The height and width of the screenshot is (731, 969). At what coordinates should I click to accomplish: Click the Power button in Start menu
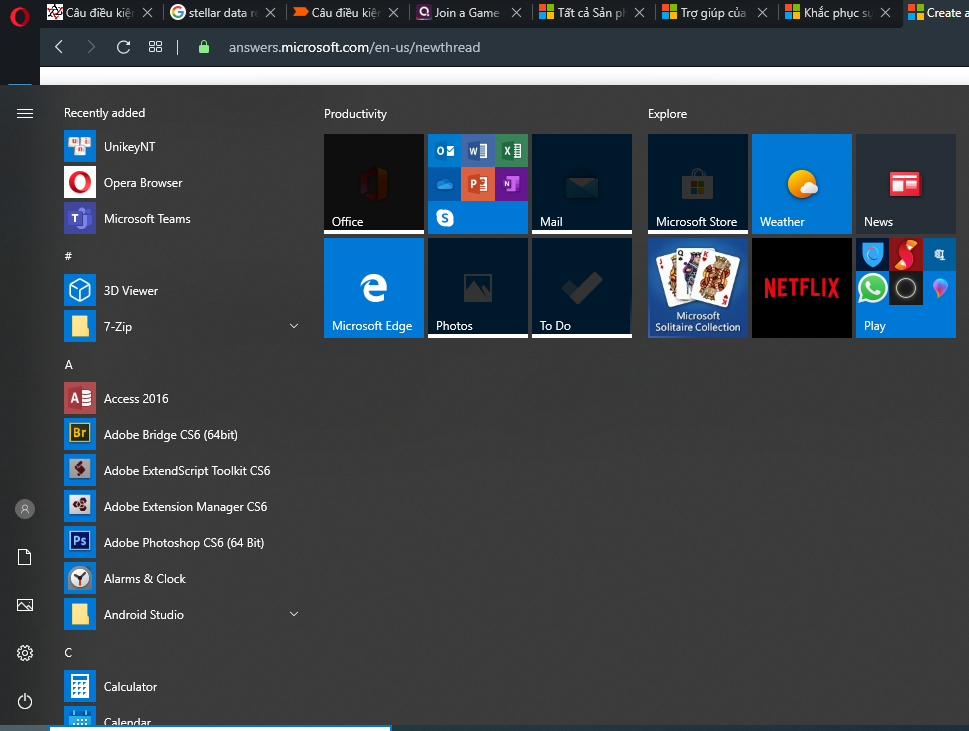[25, 701]
